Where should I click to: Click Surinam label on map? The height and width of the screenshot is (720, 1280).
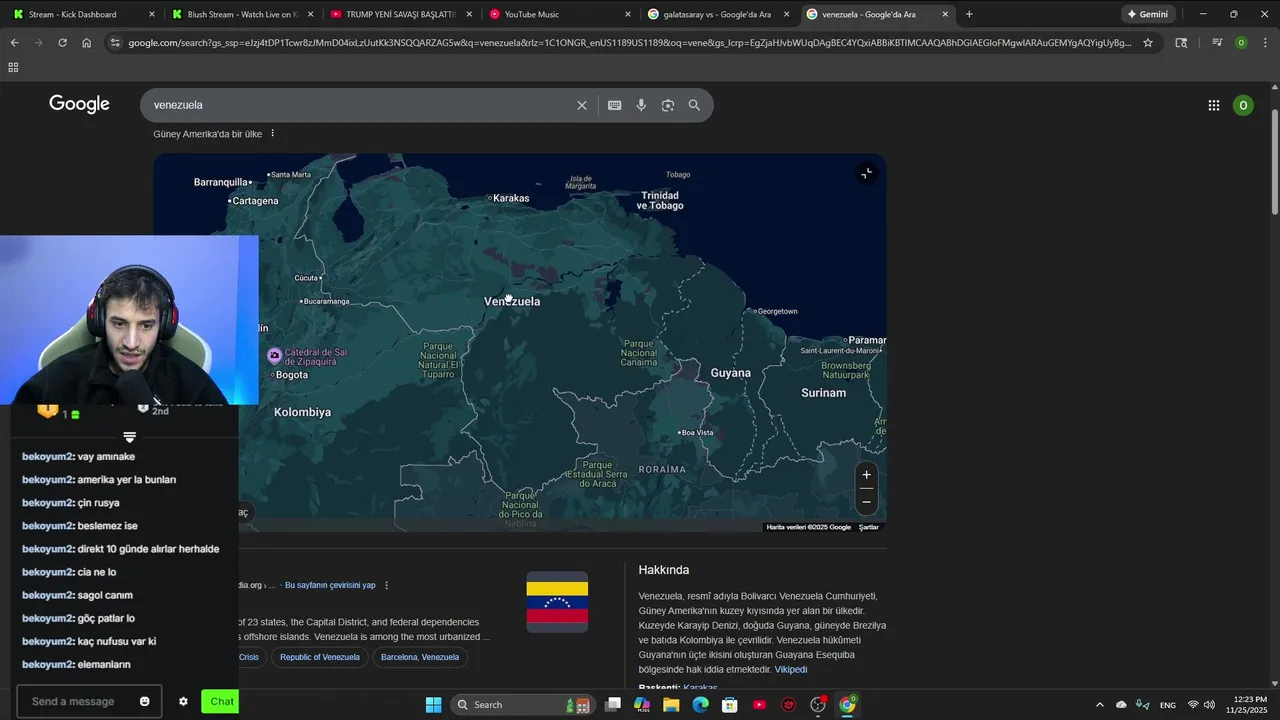824,393
